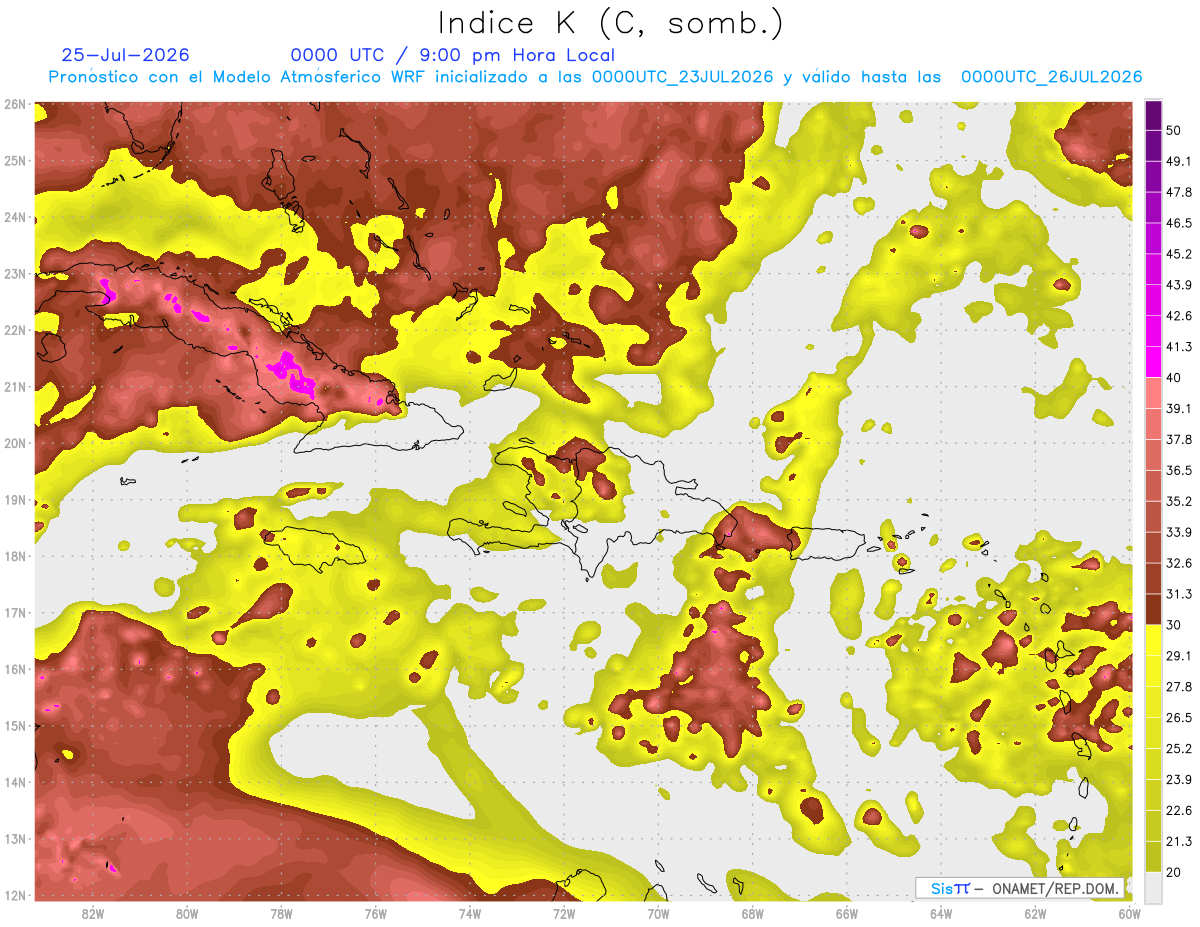Click the longitude axis label "82W"
Screen dimensions: 1200x927
click(x=93, y=913)
